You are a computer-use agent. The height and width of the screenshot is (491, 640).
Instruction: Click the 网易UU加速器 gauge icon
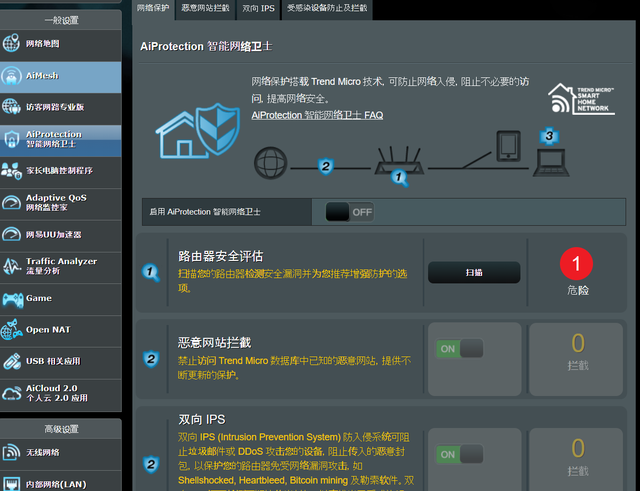tap(11, 234)
